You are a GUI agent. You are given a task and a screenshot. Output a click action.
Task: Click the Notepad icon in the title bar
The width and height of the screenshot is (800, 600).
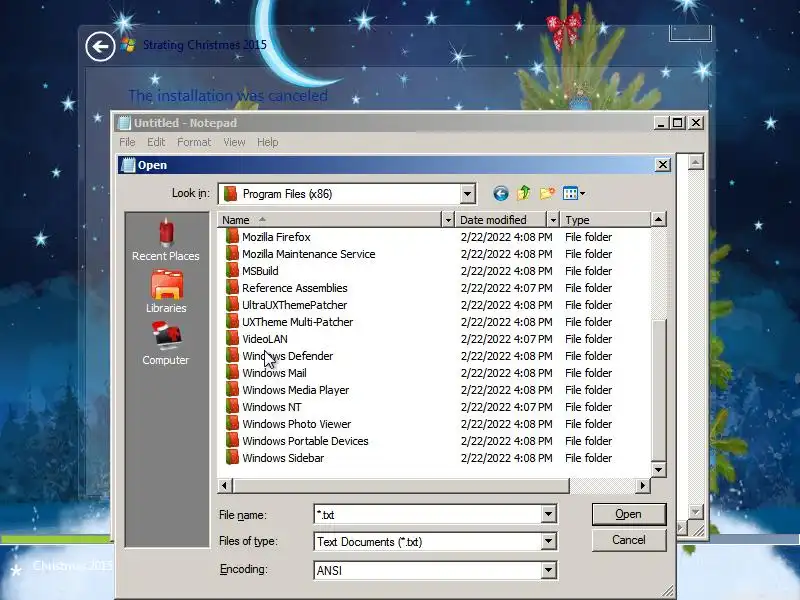[124, 123]
